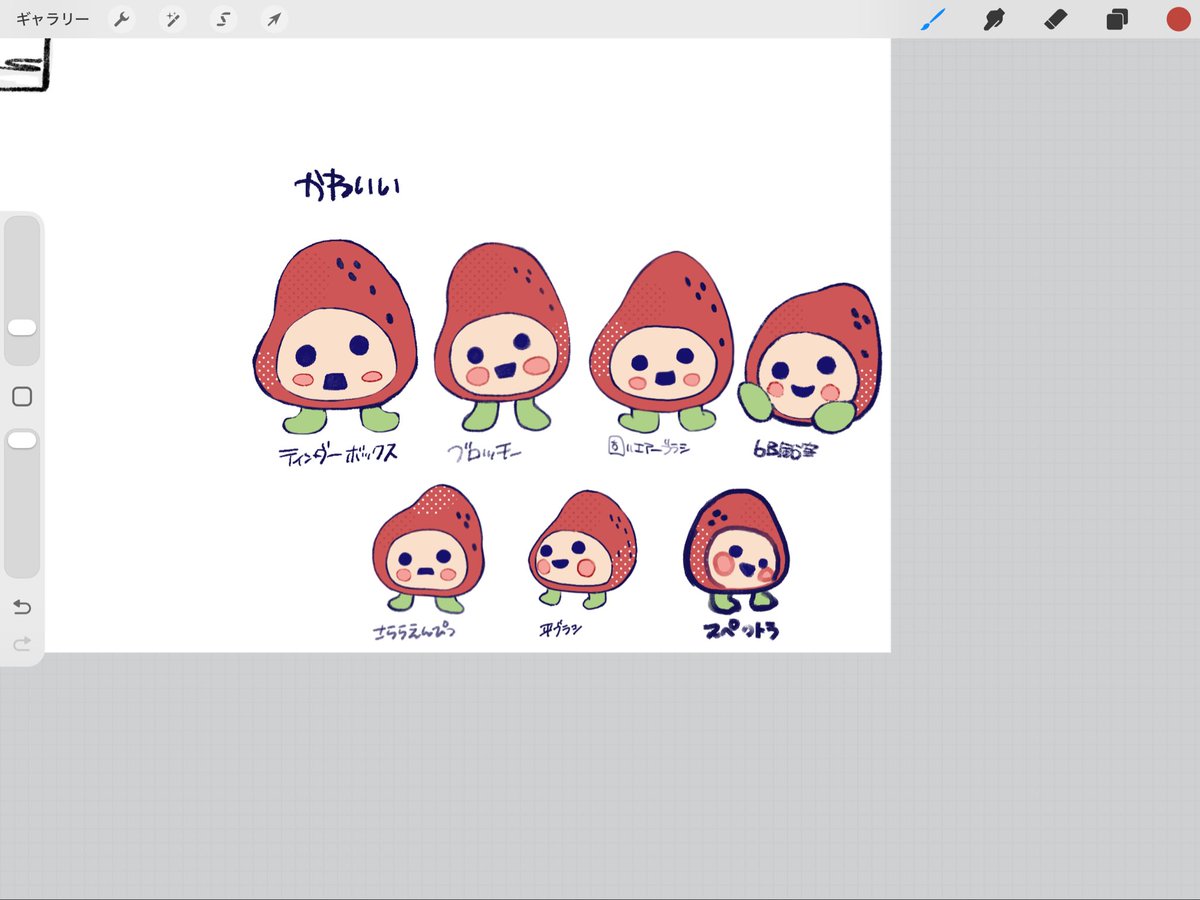The width and height of the screenshot is (1200, 900).
Task: Tap the スペットろ handwritten label
Action: click(x=741, y=632)
